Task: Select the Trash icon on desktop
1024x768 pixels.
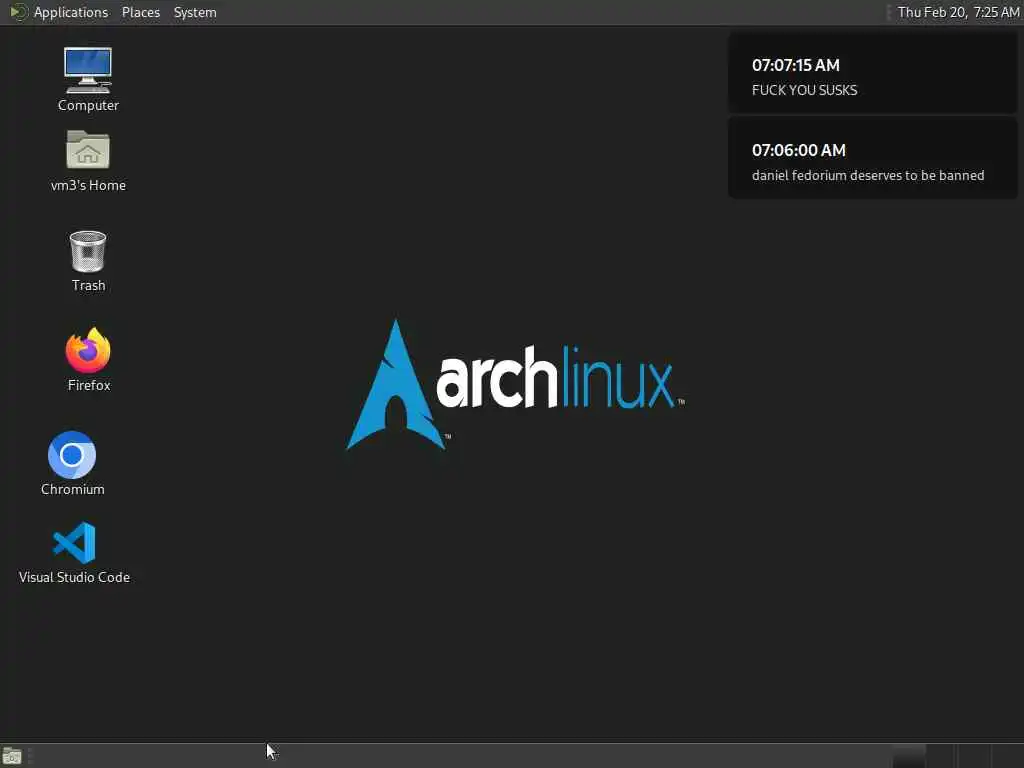Action: click(88, 261)
